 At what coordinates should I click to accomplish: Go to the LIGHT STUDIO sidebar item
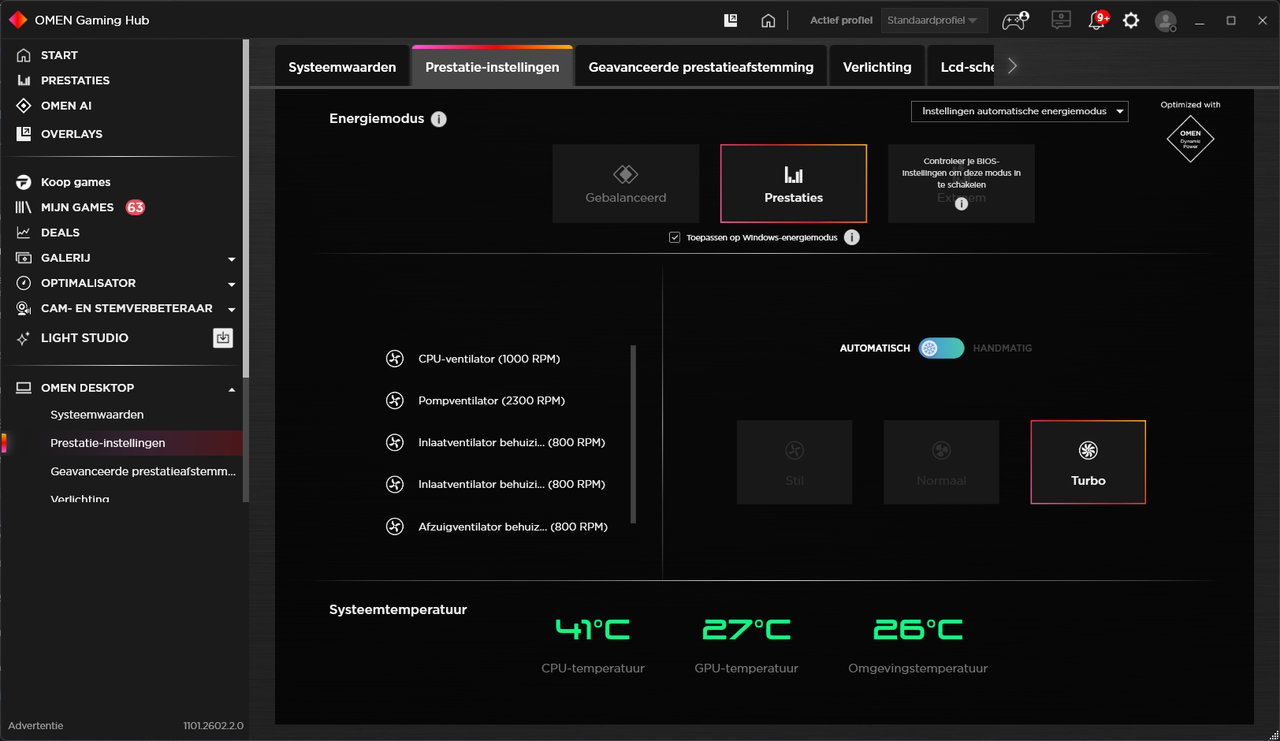pyautogui.click(x=84, y=338)
